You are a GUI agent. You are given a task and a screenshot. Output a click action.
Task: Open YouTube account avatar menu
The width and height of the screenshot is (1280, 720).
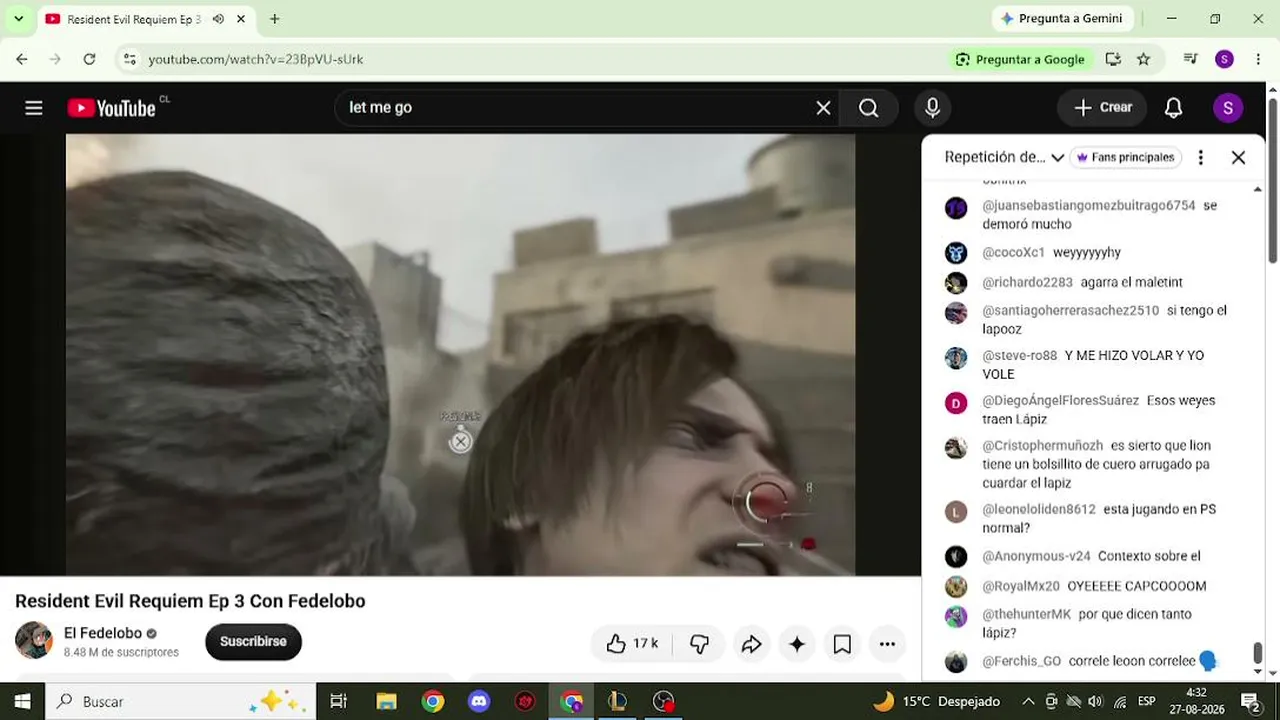coord(1228,108)
